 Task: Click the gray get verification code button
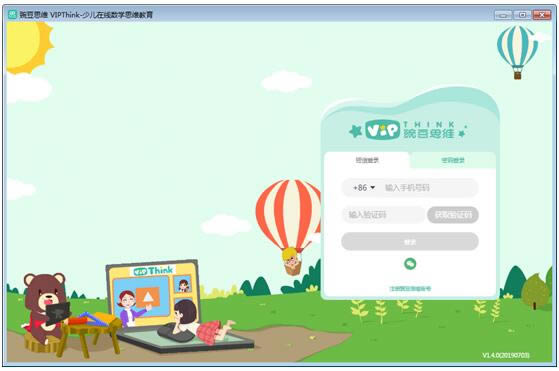(453, 215)
